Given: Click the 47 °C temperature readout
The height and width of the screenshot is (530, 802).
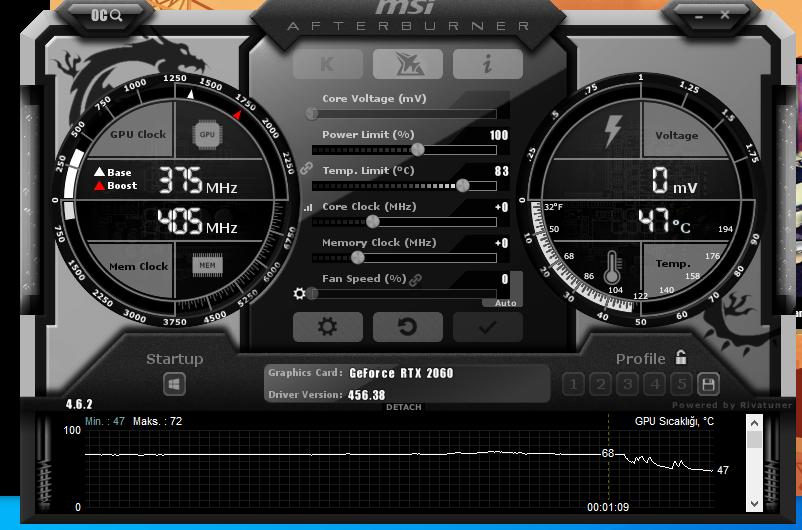Looking at the screenshot, I should [x=664, y=222].
